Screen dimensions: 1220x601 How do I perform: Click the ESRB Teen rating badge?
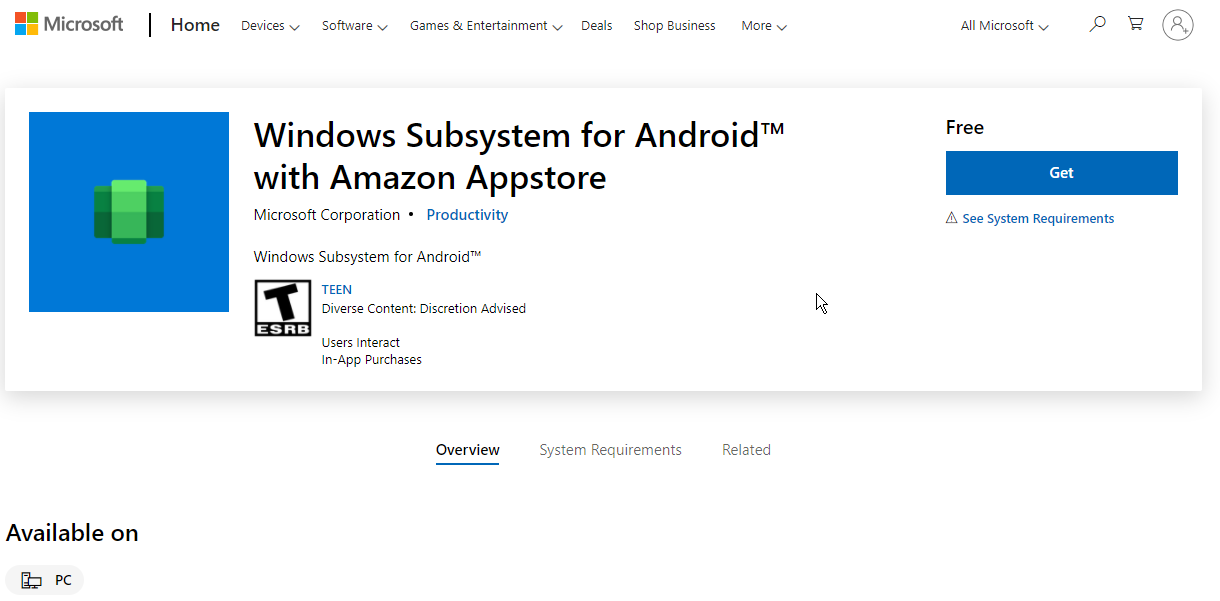pyautogui.click(x=283, y=307)
